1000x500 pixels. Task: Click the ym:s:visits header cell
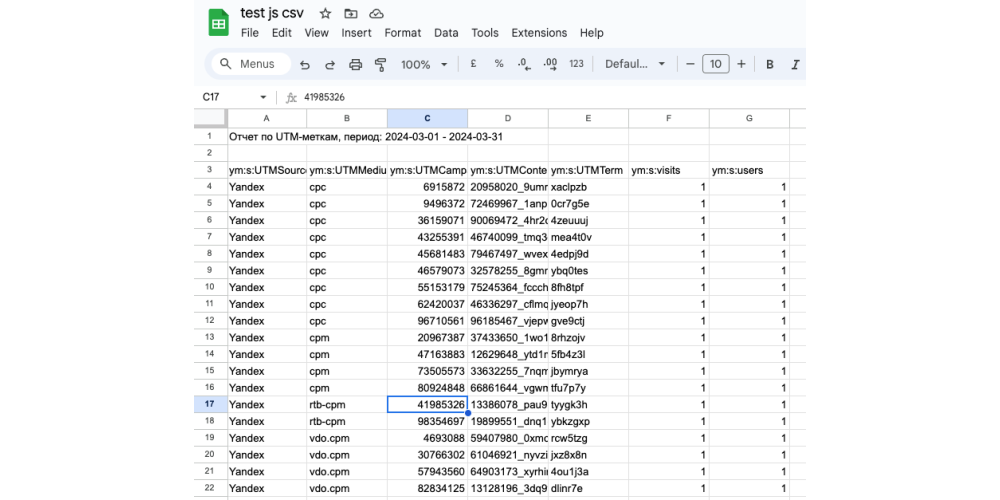pos(668,170)
